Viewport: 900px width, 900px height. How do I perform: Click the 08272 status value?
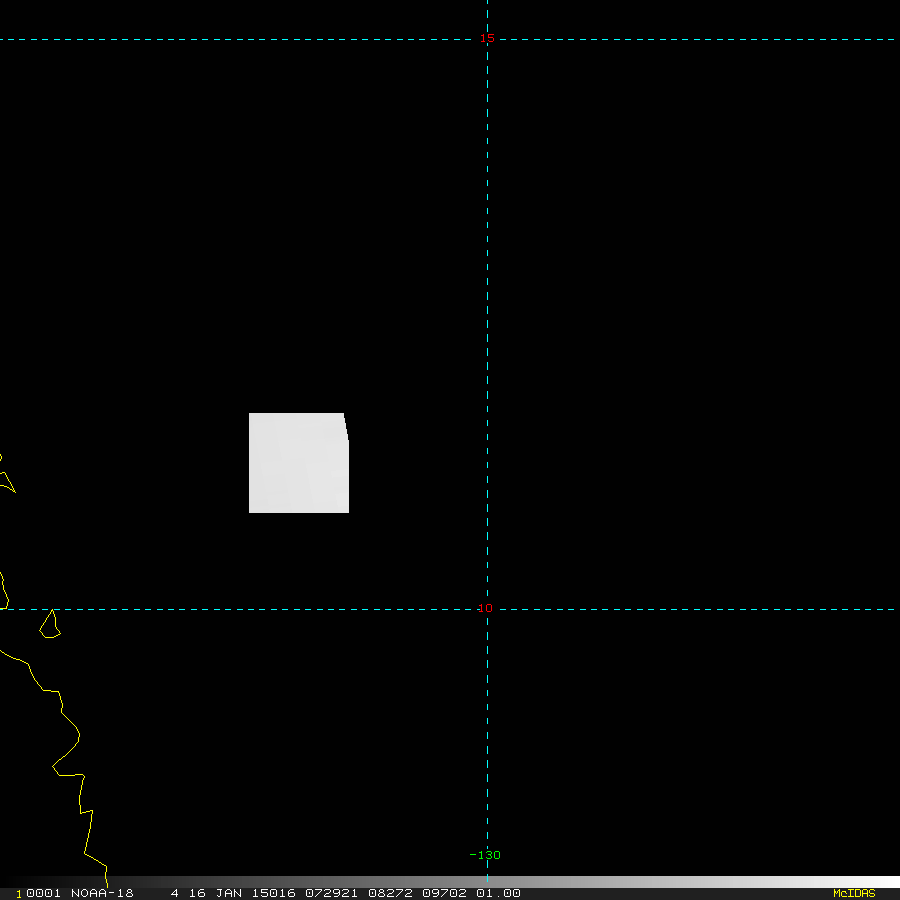click(x=390, y=893)
